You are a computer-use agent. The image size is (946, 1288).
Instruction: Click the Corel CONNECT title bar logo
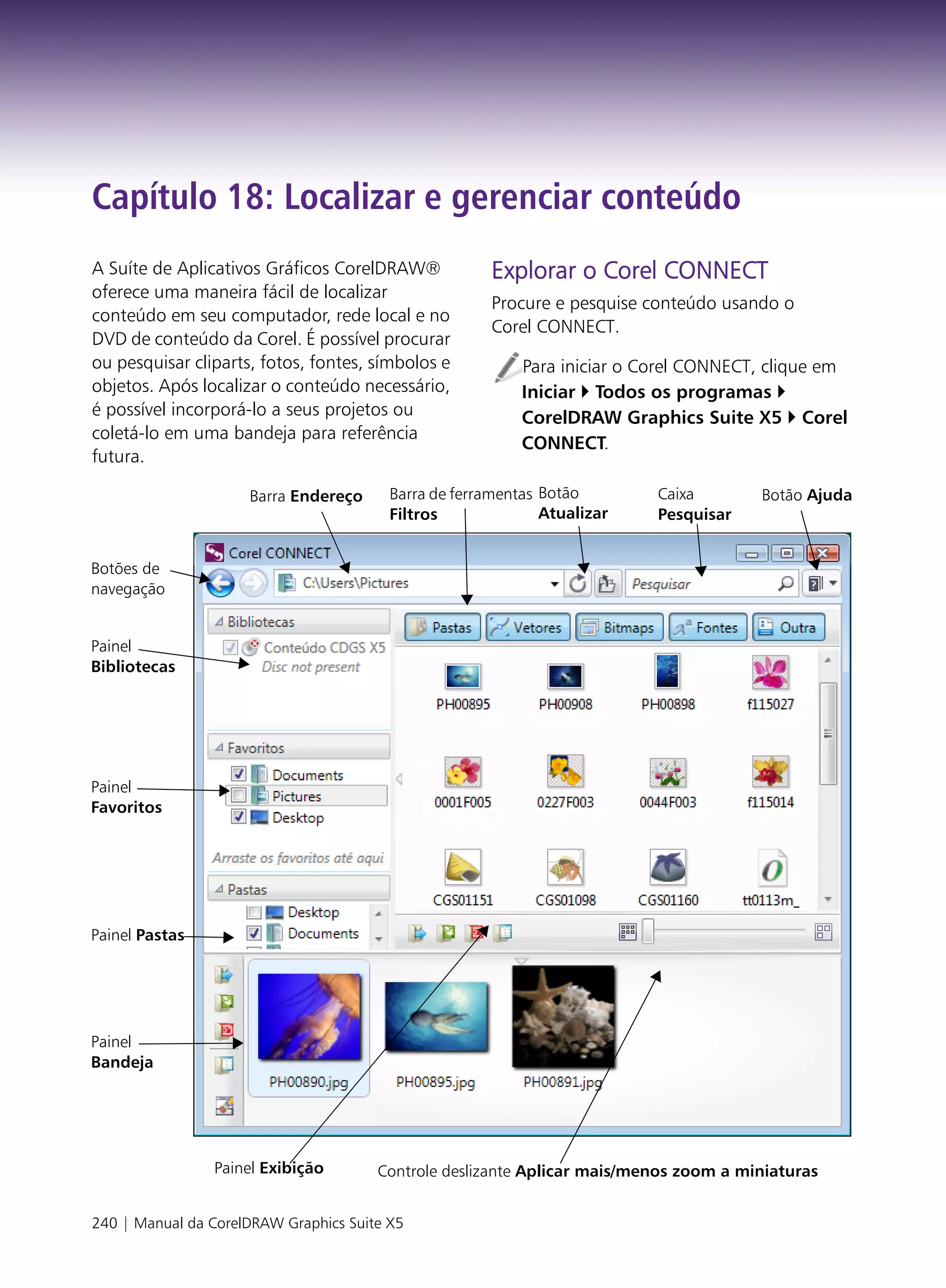(214, 552)
